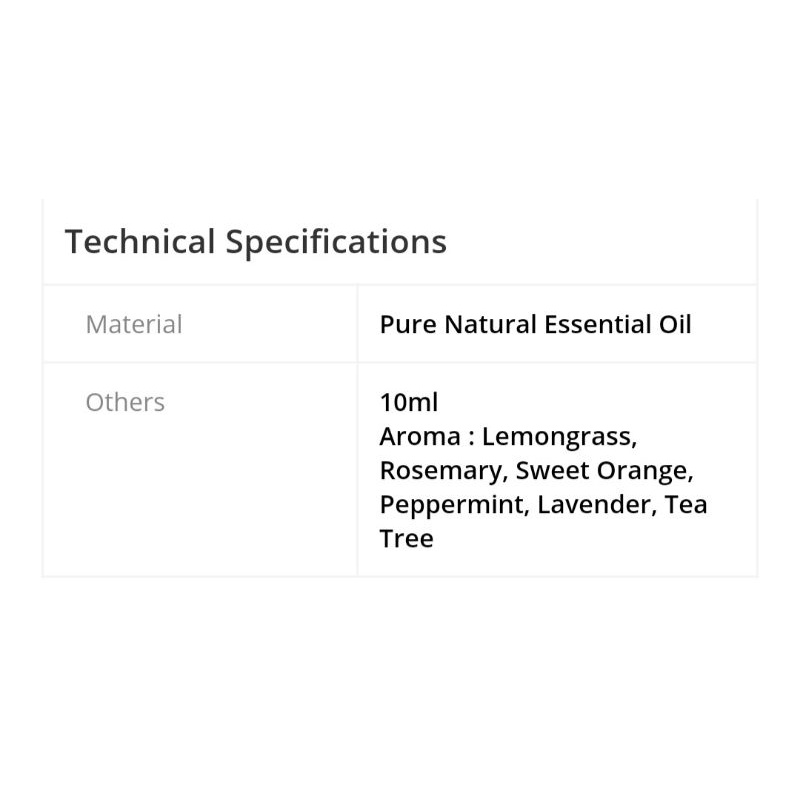Click the Aroma label text

(413, 436)
